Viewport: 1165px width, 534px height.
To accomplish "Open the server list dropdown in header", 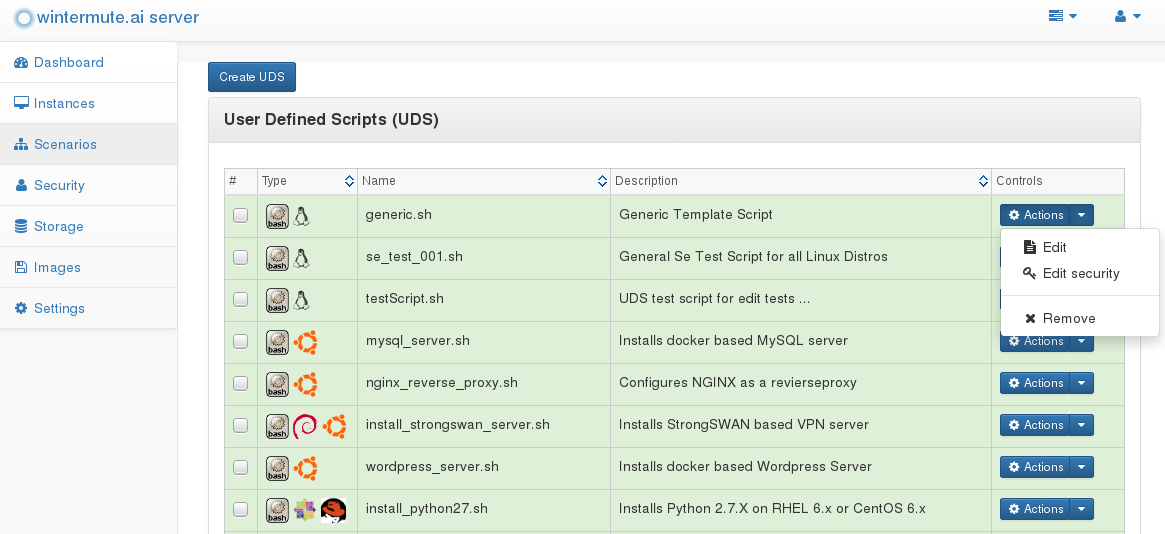I will pyautogui.click(x=1063, y=16).
